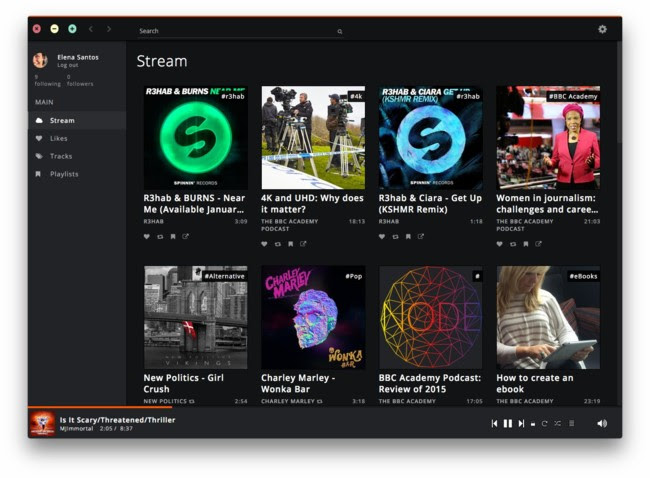Skip to previous track
This screenshot has width=650, height=478.
(494, 423)
